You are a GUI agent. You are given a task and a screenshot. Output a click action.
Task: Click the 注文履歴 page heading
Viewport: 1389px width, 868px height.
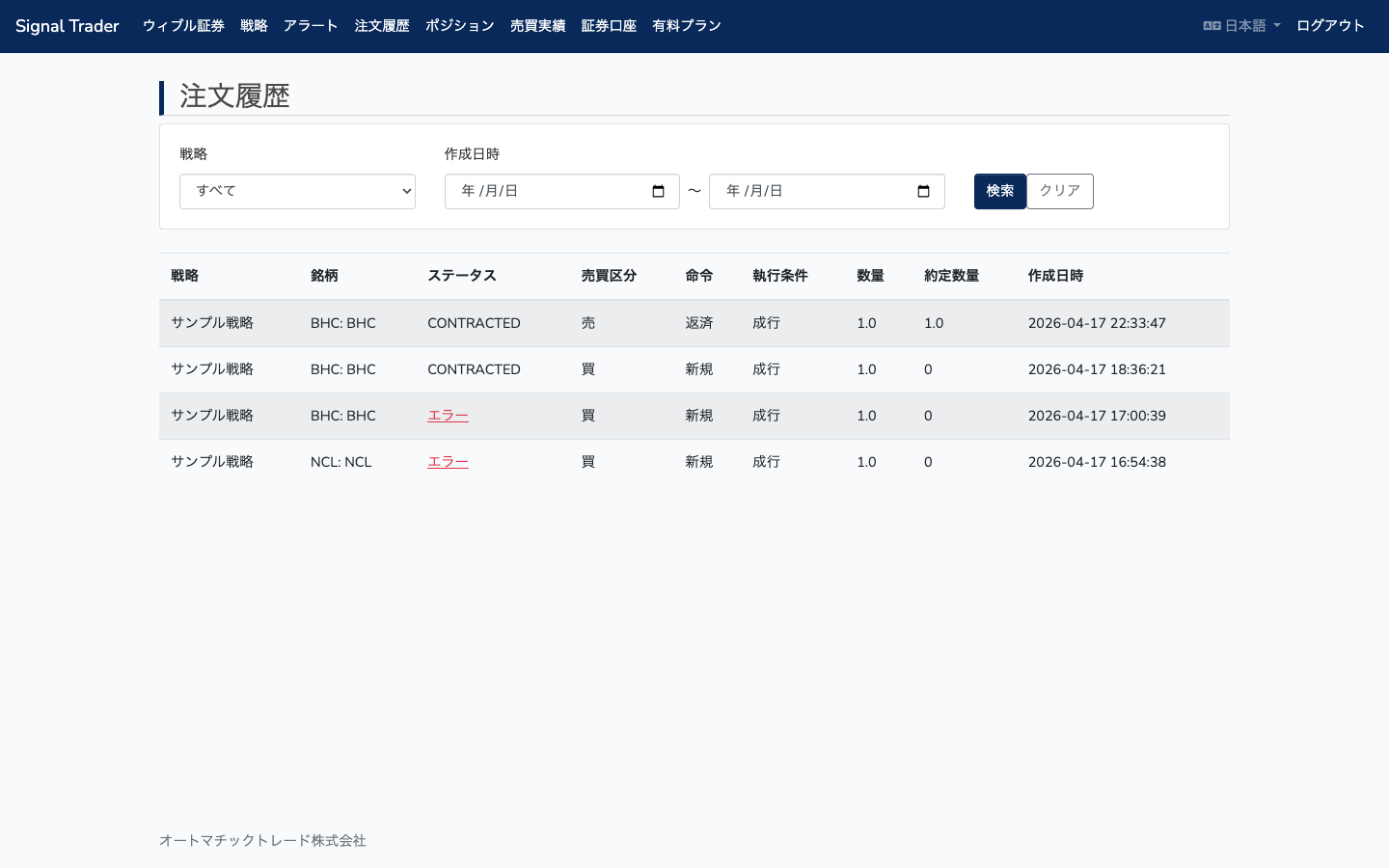(x=234, y=96)
